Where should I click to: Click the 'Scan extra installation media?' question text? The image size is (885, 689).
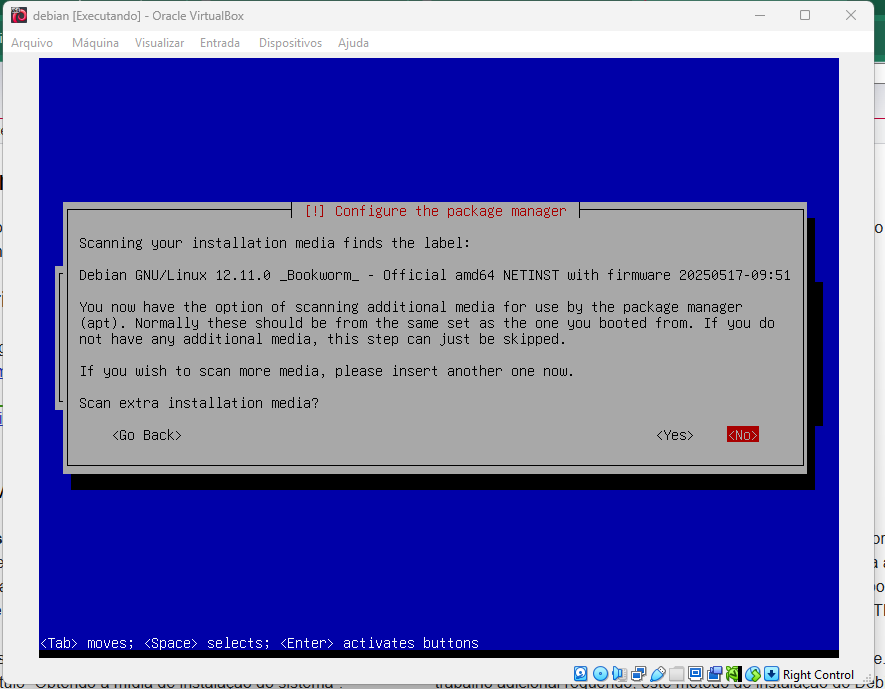tap(199, 403)
